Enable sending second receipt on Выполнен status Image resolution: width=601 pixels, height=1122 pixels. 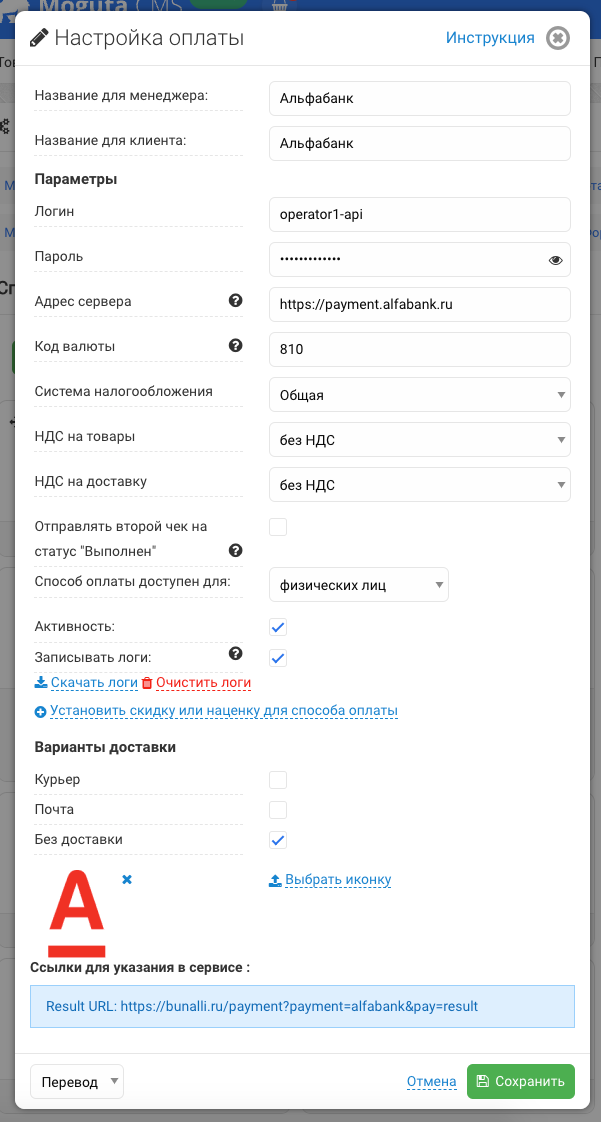(278, 527)
